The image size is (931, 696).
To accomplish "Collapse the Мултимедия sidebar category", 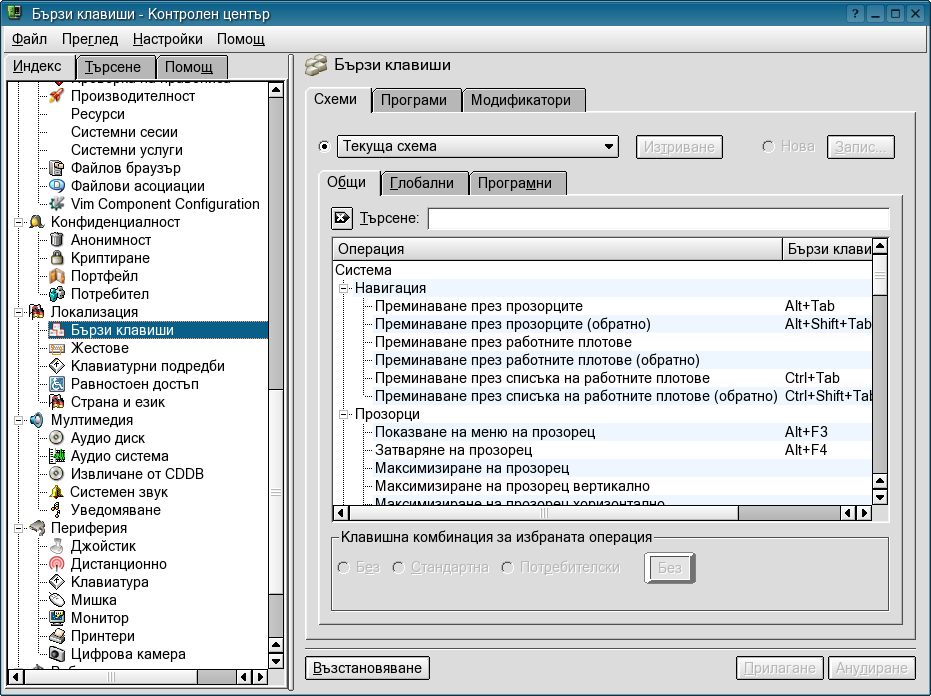I will coord(18,420).
